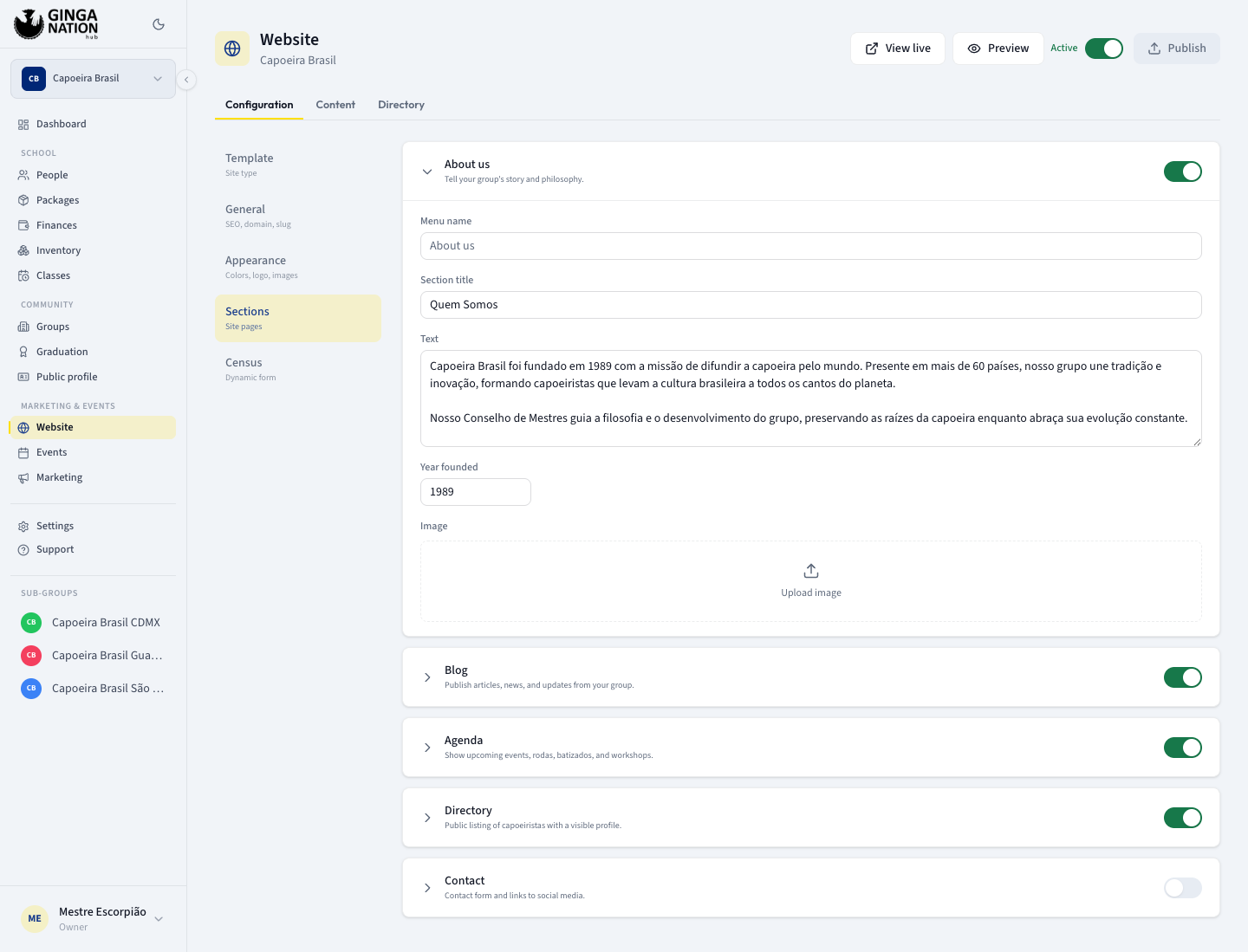Disable the Directory section toggle
The height and width of the screenshot is (952, 1248).
click(1183, 818)
